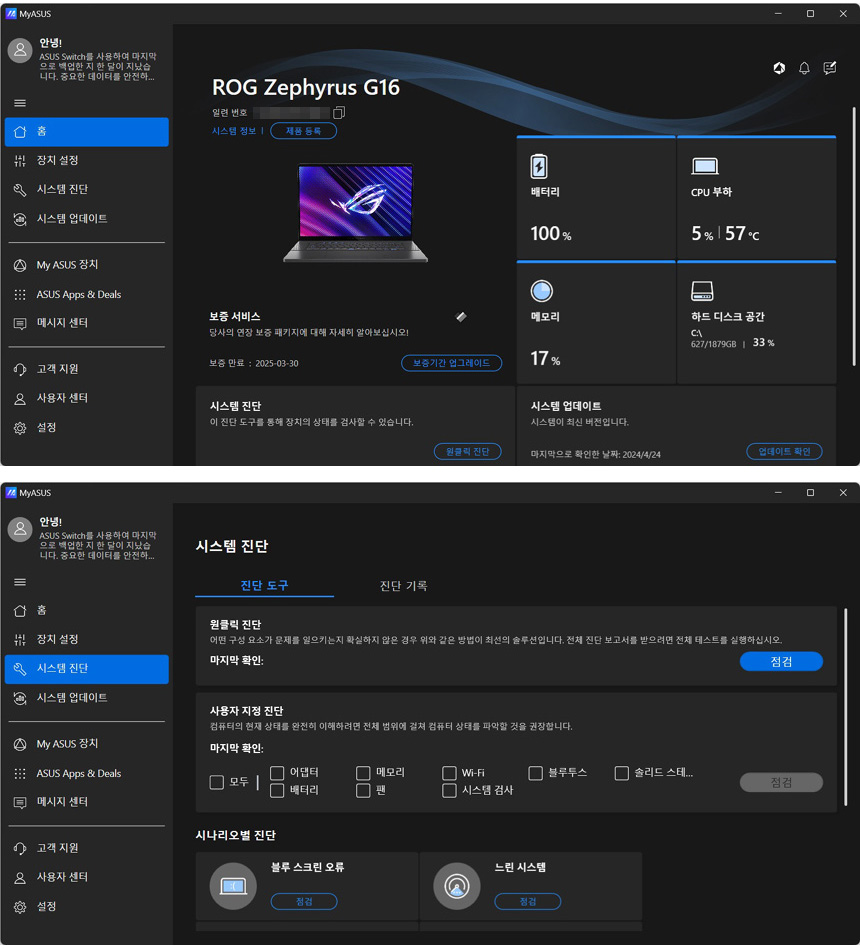860x949 pixels.
Task: Check the 블루투스 checkbox
Action: (536, 773)
